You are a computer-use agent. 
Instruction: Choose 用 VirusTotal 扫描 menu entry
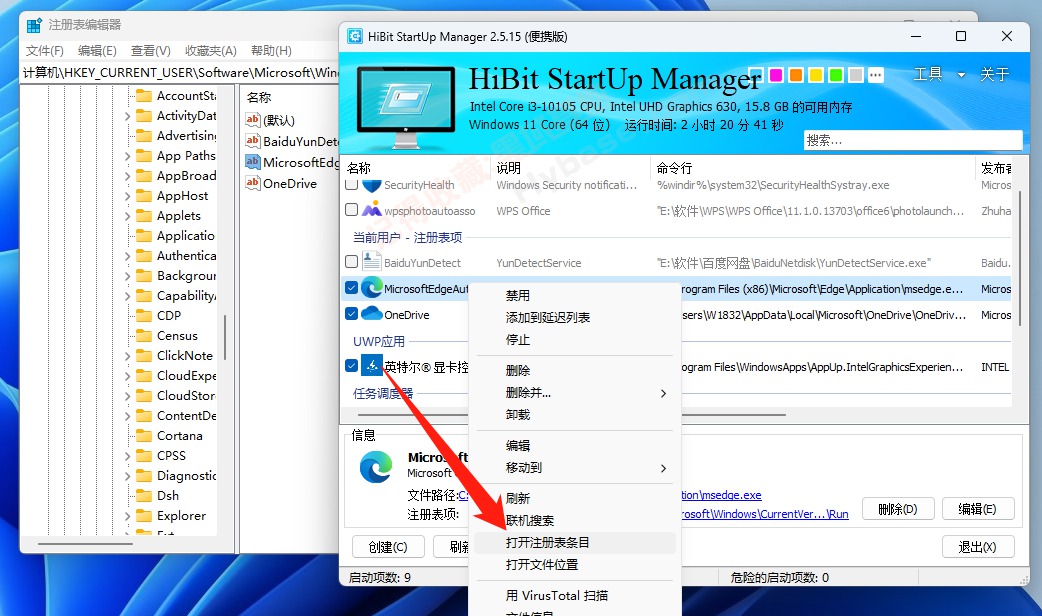pos(557,595)
